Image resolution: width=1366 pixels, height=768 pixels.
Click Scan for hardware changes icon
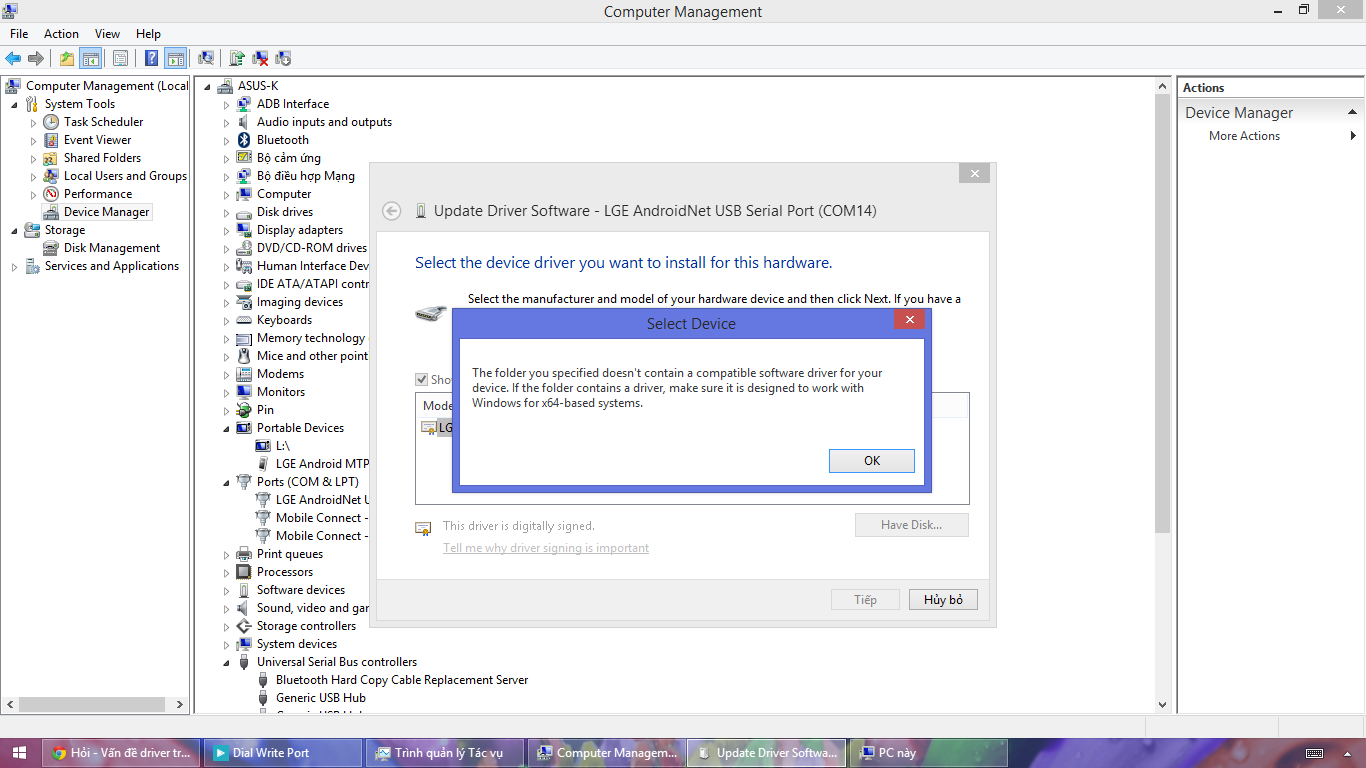(206, 58)
